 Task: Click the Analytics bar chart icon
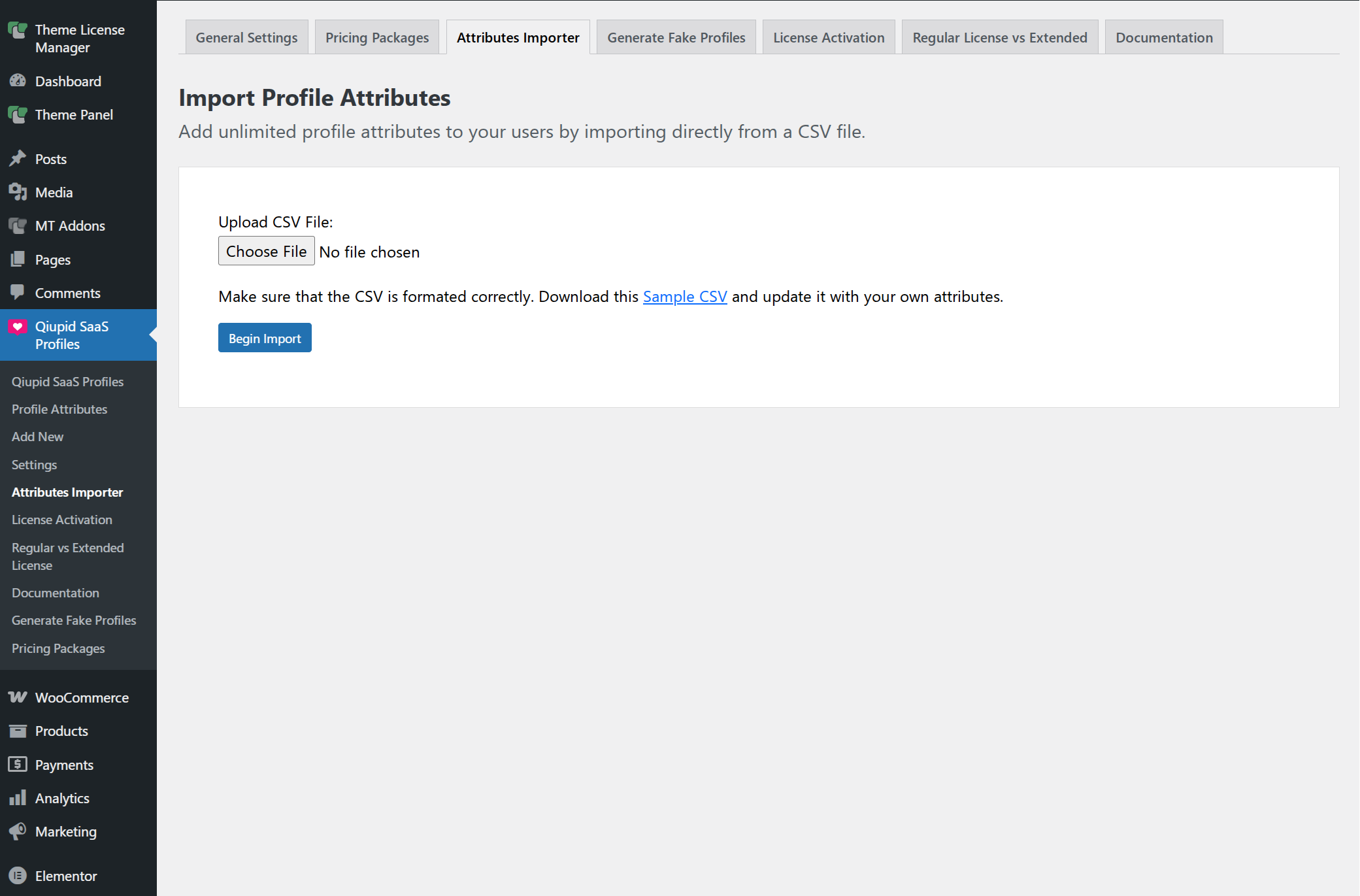pos(18,797)
